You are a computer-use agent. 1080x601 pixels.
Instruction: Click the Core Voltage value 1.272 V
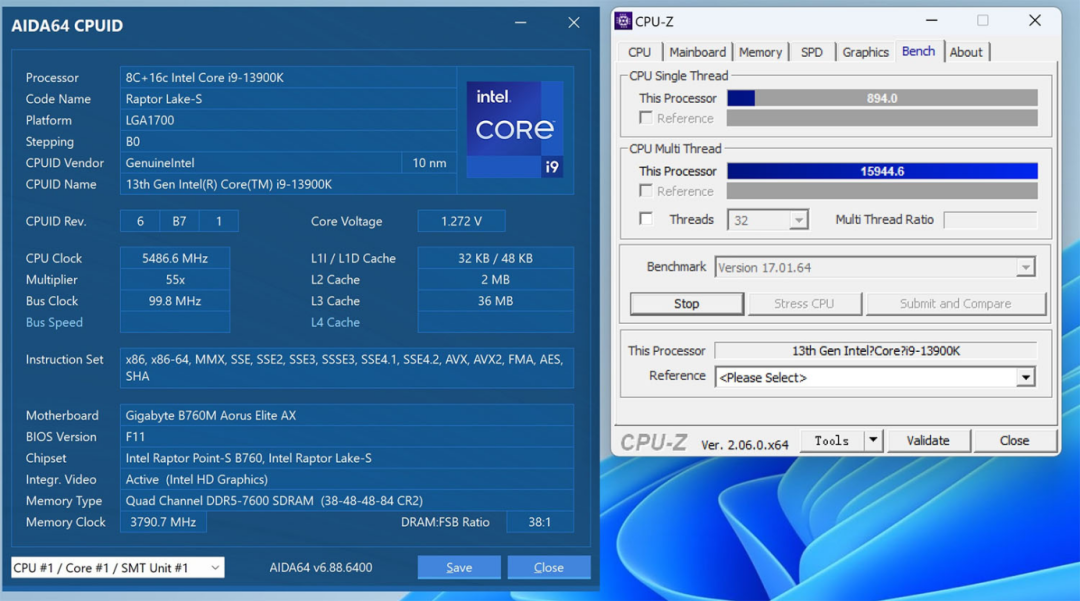(x=461, y=221)
